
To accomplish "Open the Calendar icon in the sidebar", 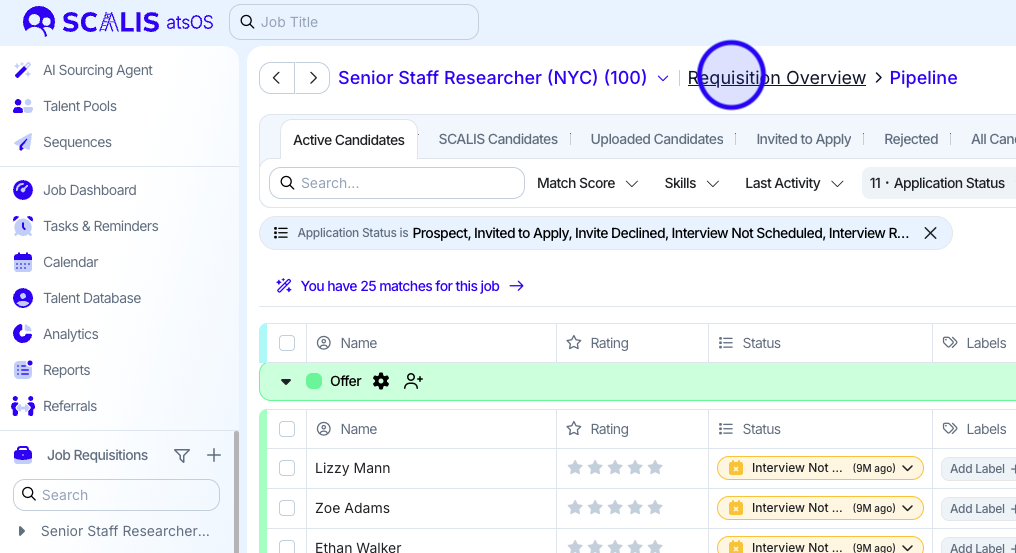I will tap(23, 262).
